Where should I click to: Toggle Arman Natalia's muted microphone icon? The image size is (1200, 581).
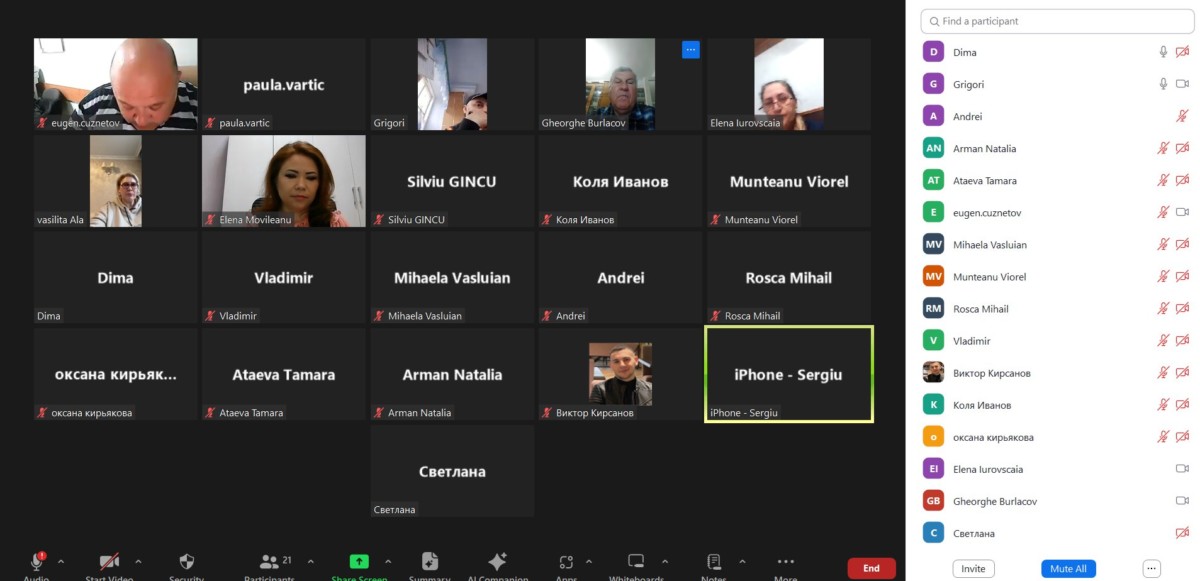[x=1163, y=148]
